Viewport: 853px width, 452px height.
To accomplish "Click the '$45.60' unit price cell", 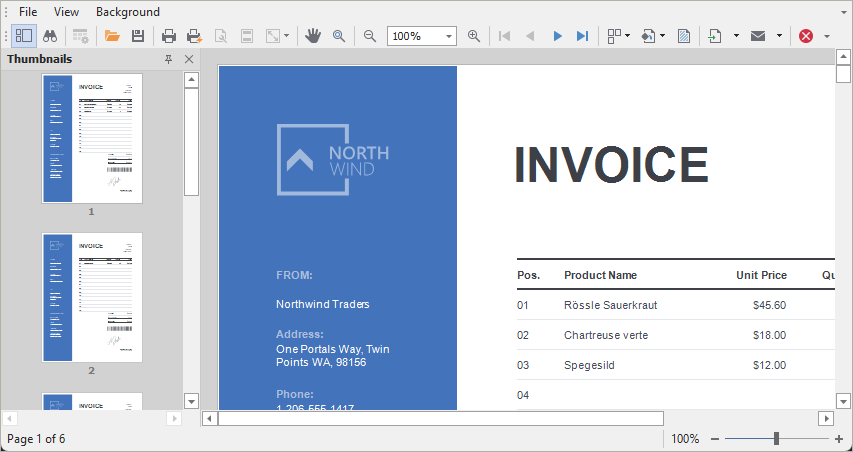I will click(x=769, y=305).
